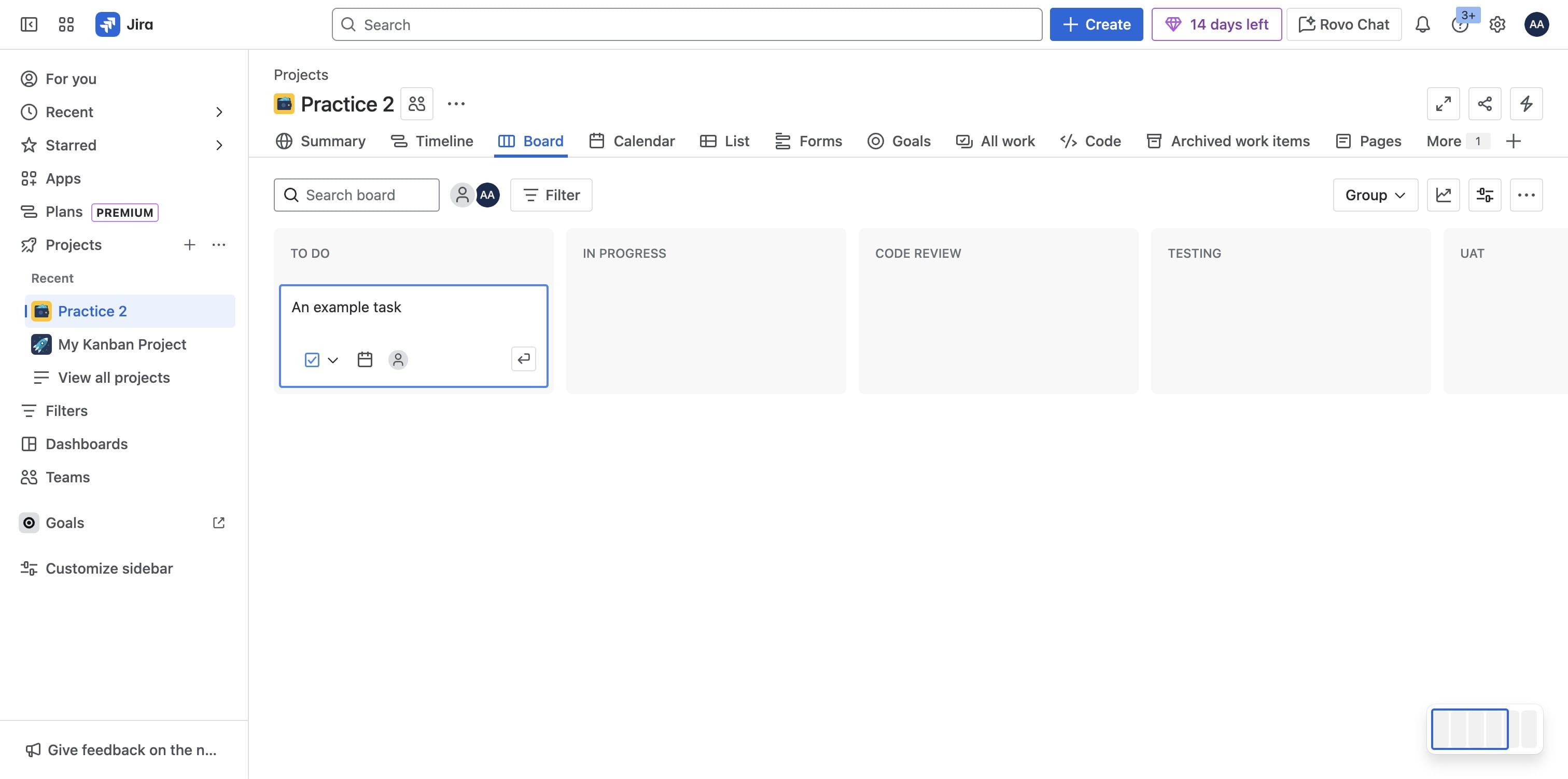Open the help icon with 3+ badge
1568x779 pixels.
pyautogui.click(x=1460, y=24)
